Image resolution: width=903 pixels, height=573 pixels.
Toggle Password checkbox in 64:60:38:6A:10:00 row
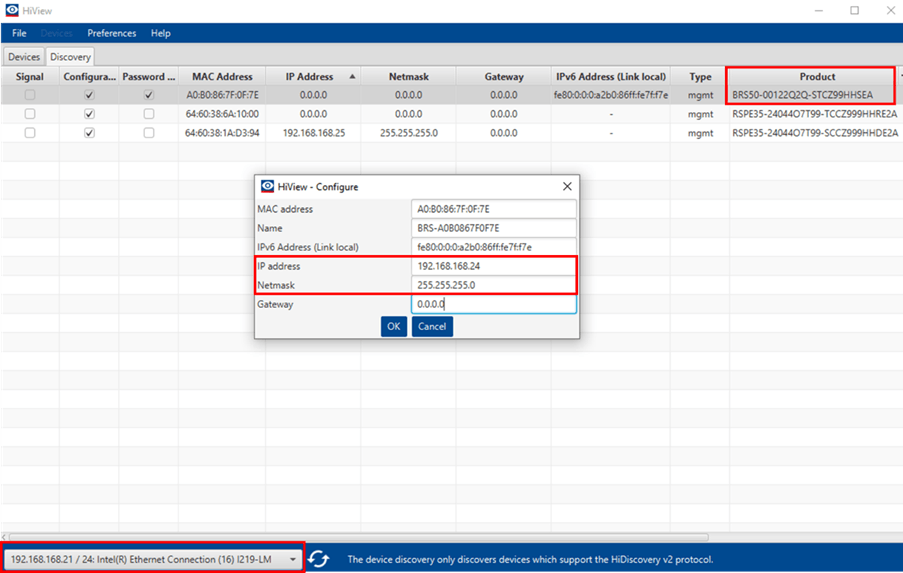coord(149,114)
